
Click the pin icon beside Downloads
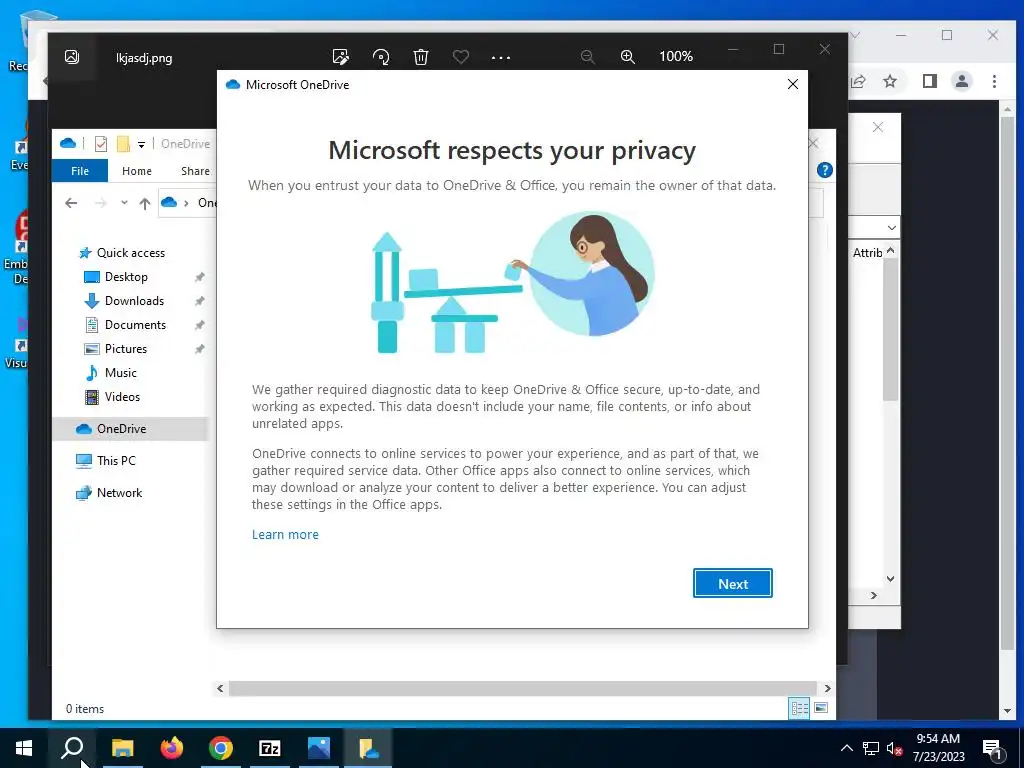click(200, 301)
